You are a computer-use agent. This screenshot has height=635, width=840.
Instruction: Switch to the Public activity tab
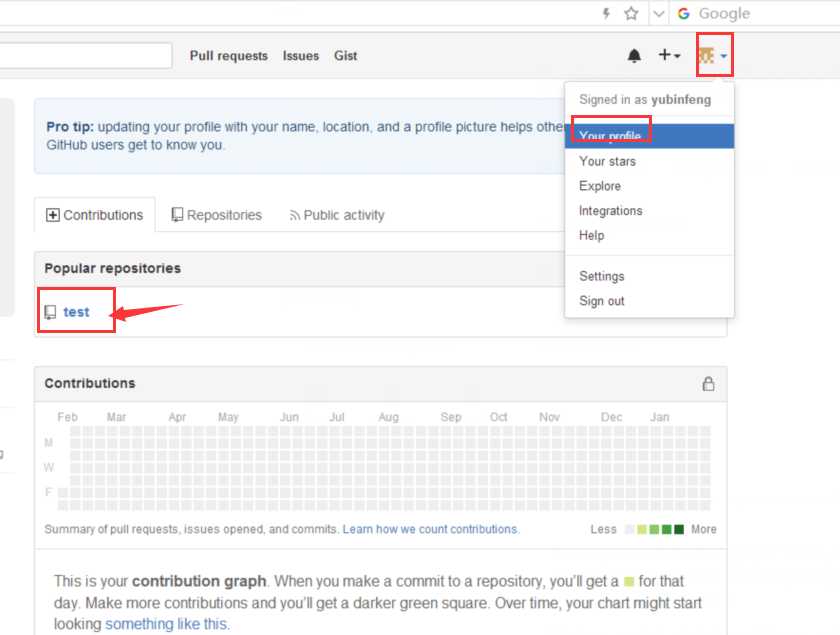(x=337, y=215)
